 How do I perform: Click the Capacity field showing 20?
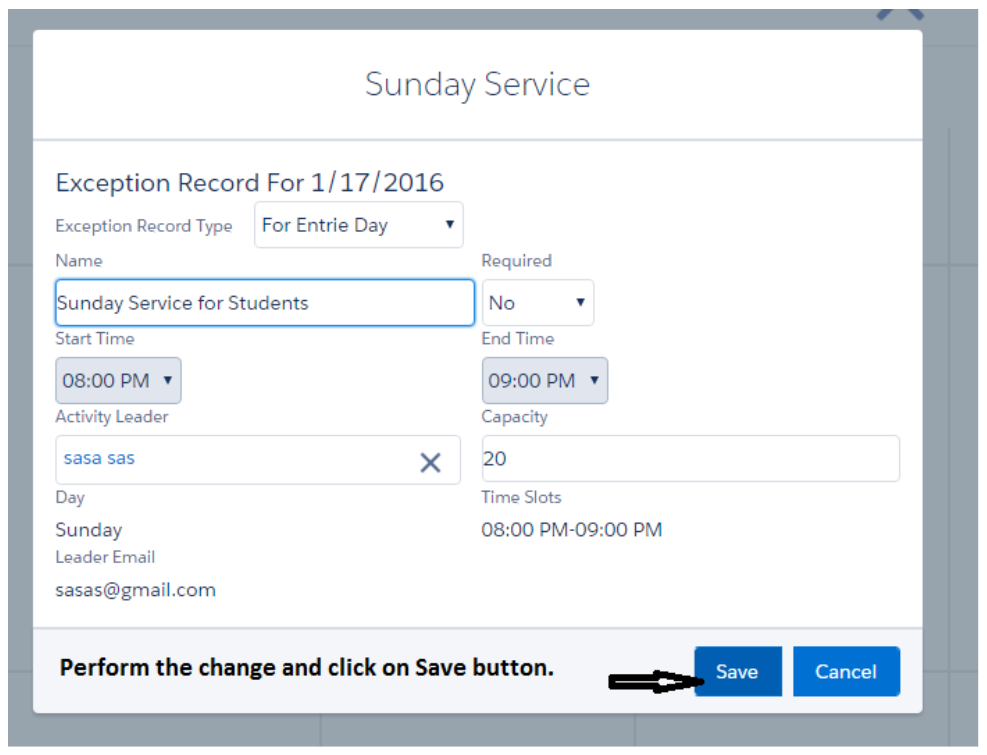[x=690, y=459]
